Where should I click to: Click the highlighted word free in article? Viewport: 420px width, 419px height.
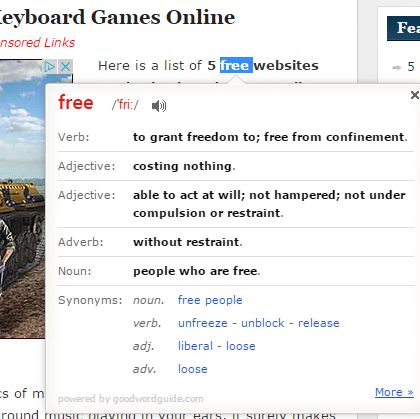pyautogui.click(x=236, y=65)
